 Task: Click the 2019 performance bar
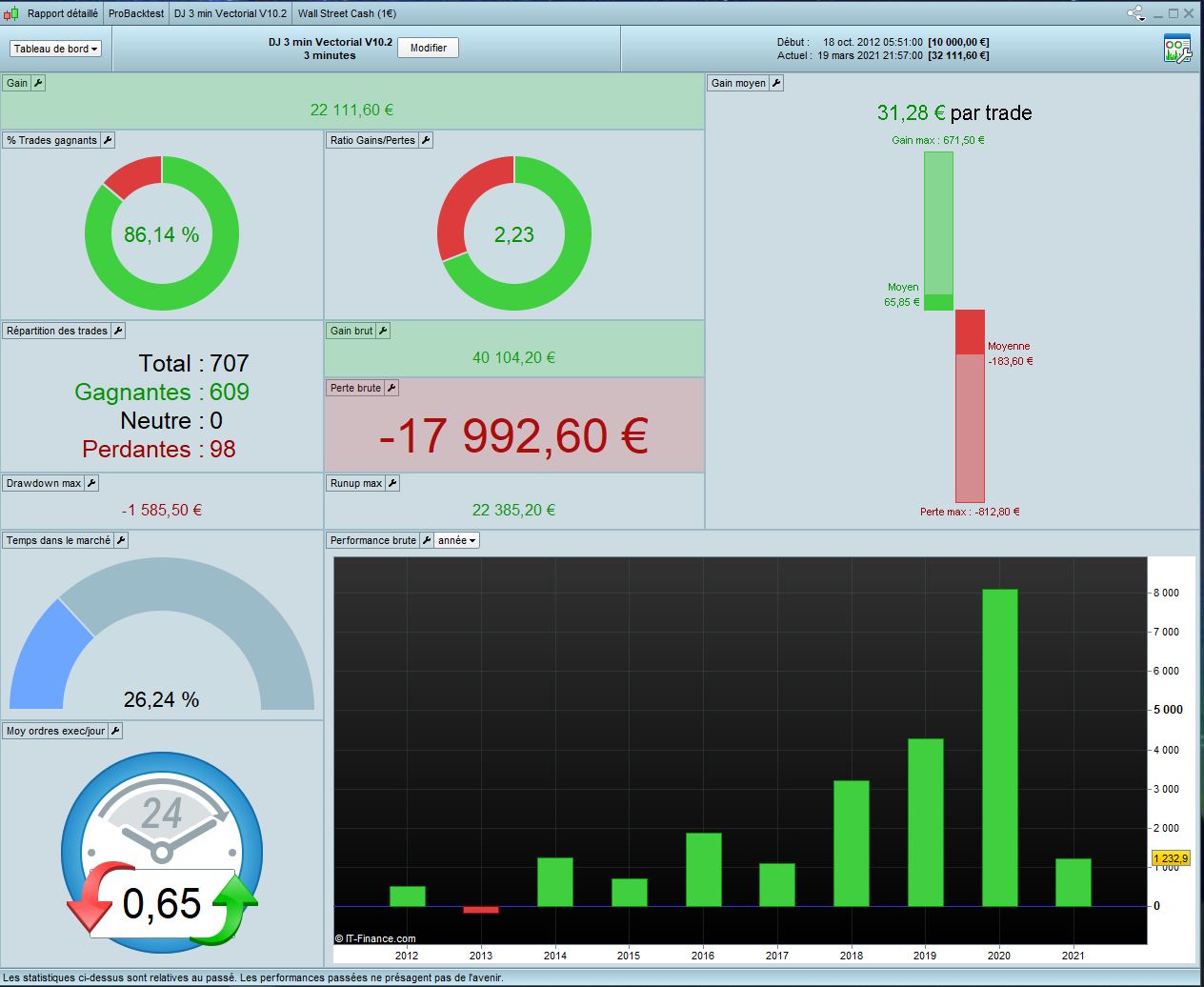pyautogui.click(x=925, y=822)
